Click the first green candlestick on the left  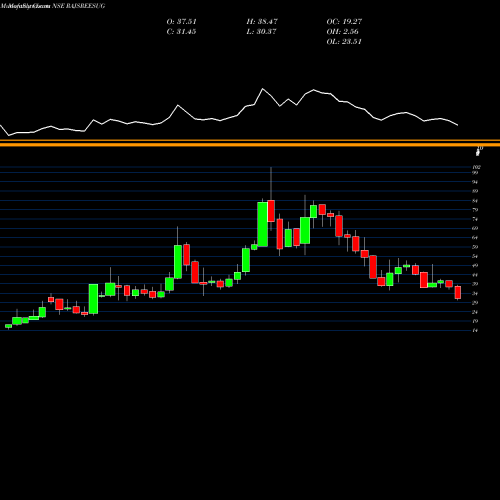point(8,326)
